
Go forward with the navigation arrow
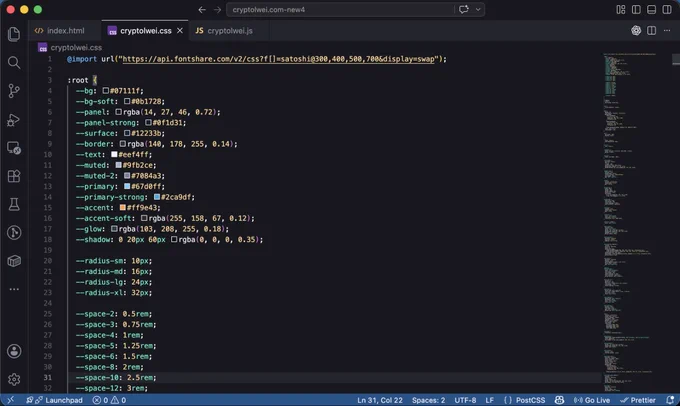(x=217, y=10)
